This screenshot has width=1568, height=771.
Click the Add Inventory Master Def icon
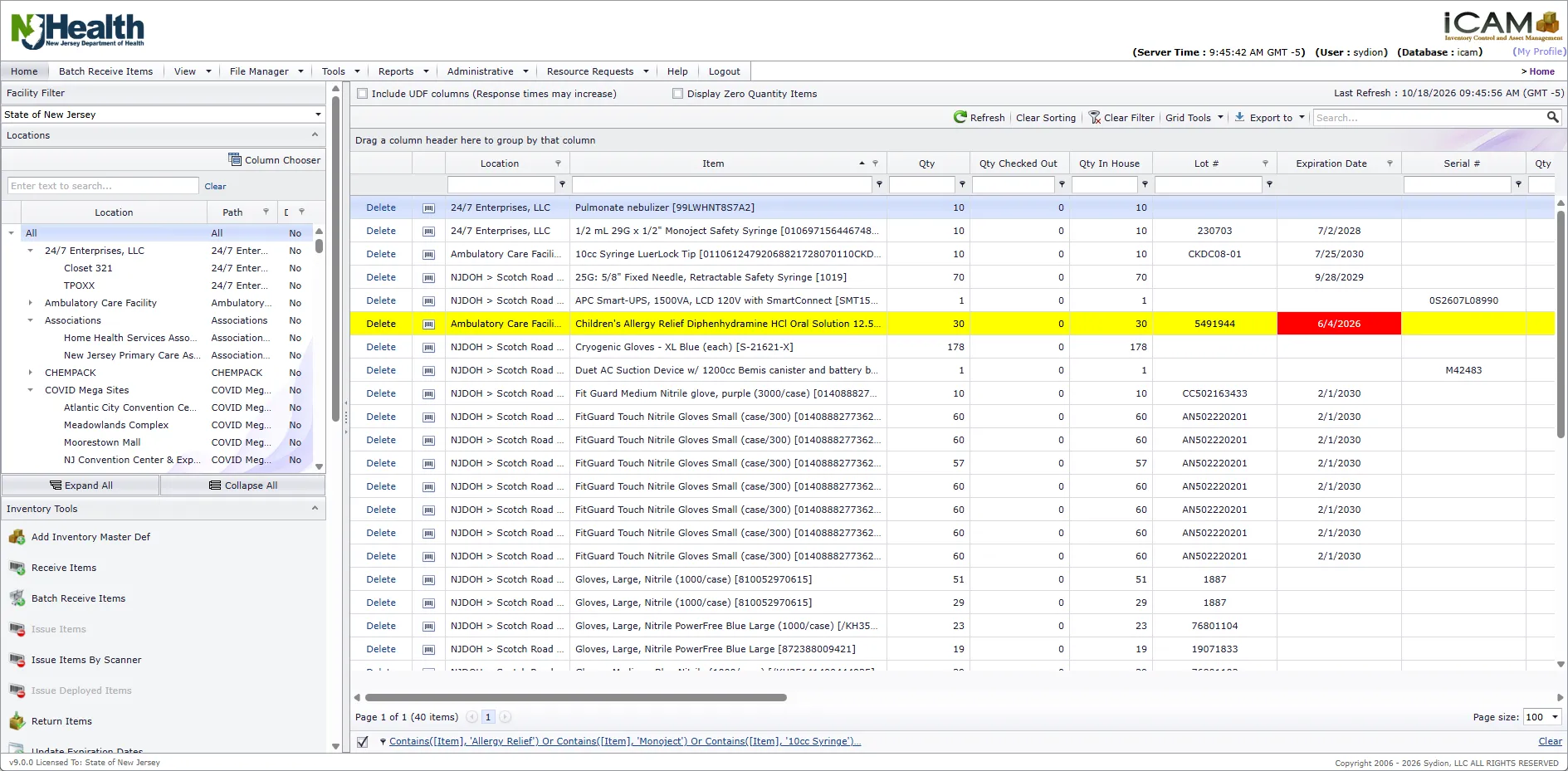[17, 537]
